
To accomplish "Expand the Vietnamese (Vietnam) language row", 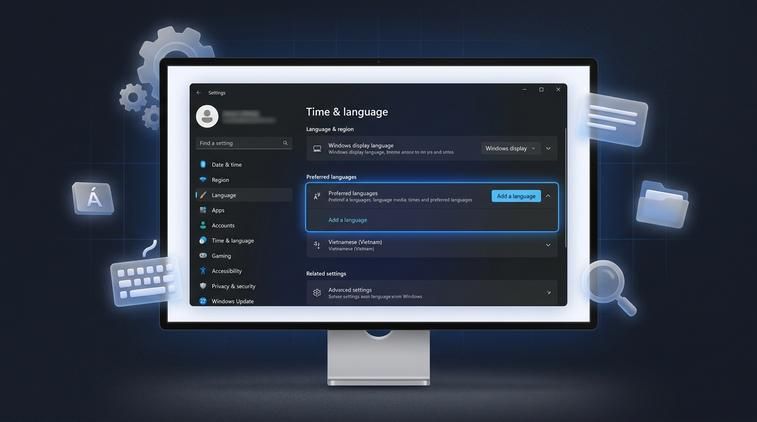I will point(548,245).
